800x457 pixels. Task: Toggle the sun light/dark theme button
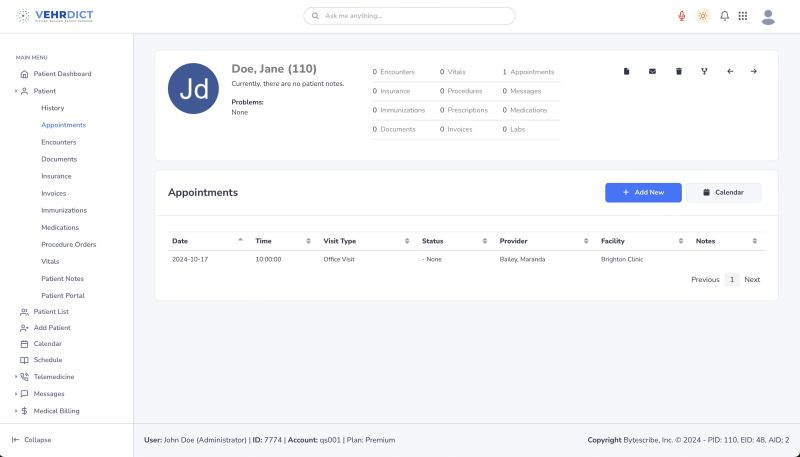tap(703, 16)
